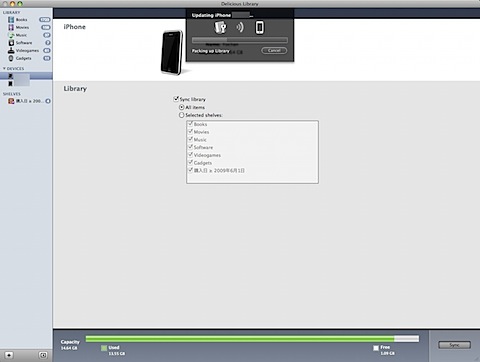The image size is (480, 362).
Task: Click the Sync button
Action: pos(455,345)
